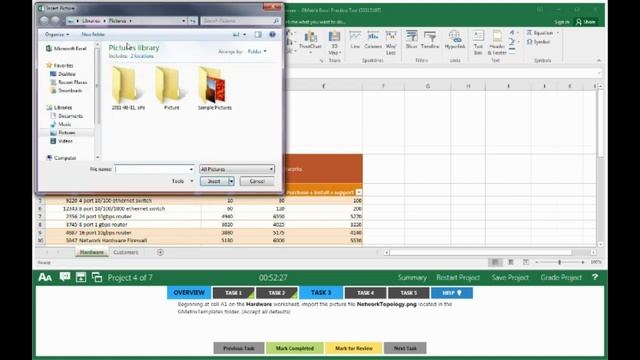This screenshot has width=640, height=360.
Task: Click the speech bubble icon in test bar
Action: point(64,277)
